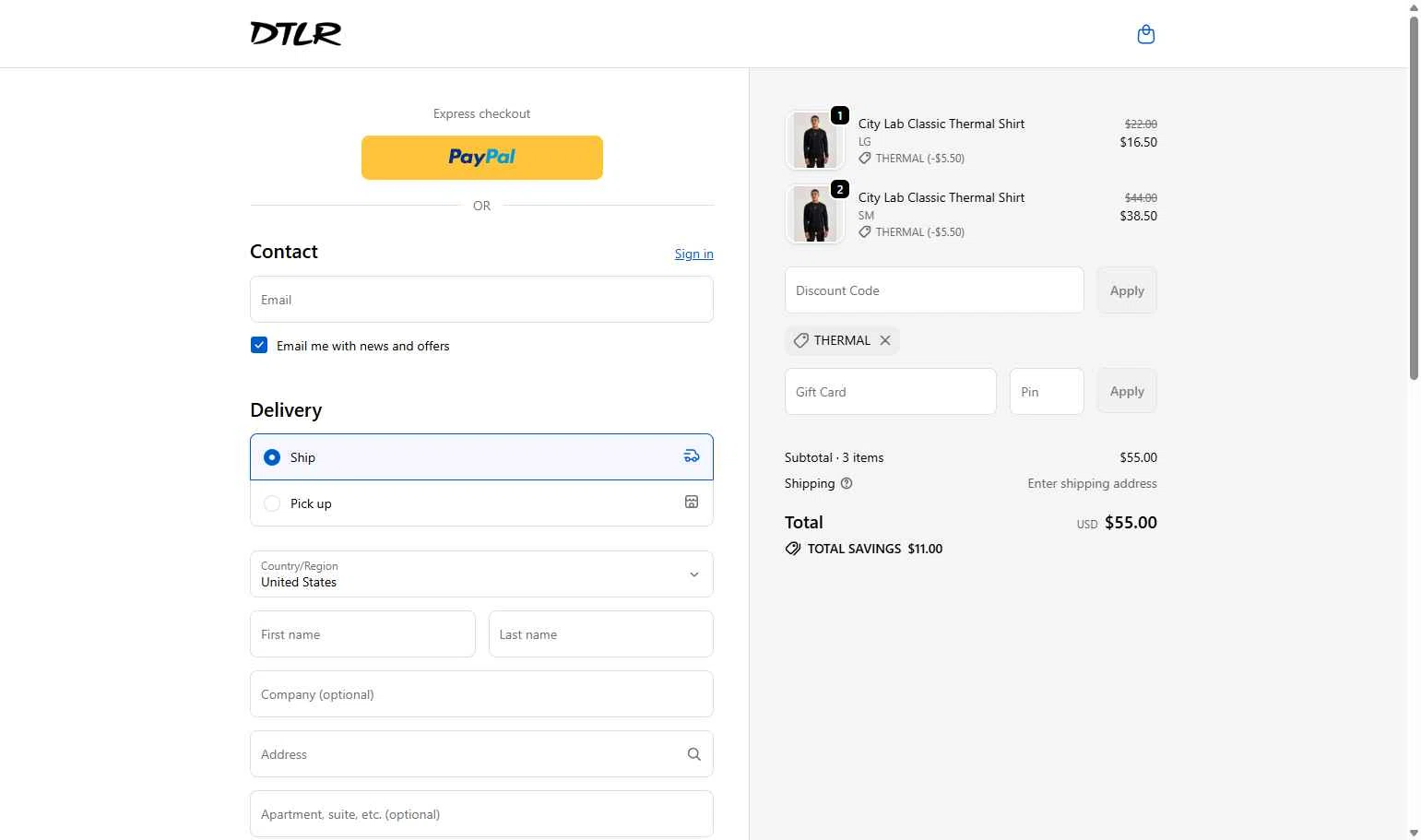1421x840 pixels.
Task: Click the tag icon in THERMAL discount chip
Action: (x=801, y=340)
